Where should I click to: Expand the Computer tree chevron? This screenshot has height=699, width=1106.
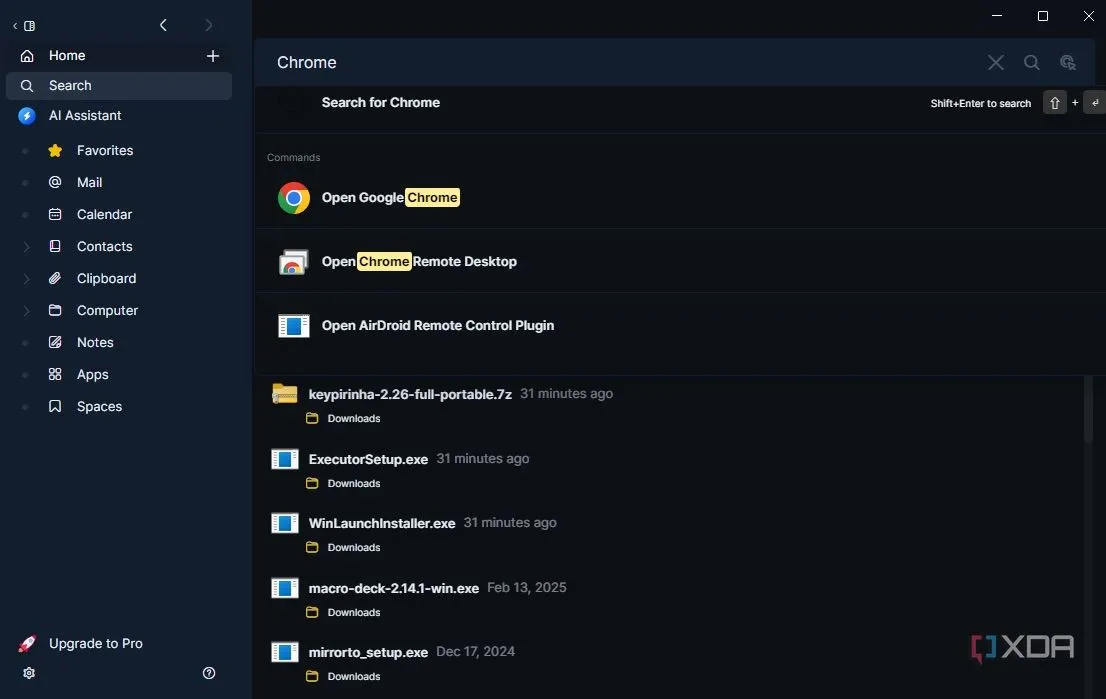[x=26, y=310]
